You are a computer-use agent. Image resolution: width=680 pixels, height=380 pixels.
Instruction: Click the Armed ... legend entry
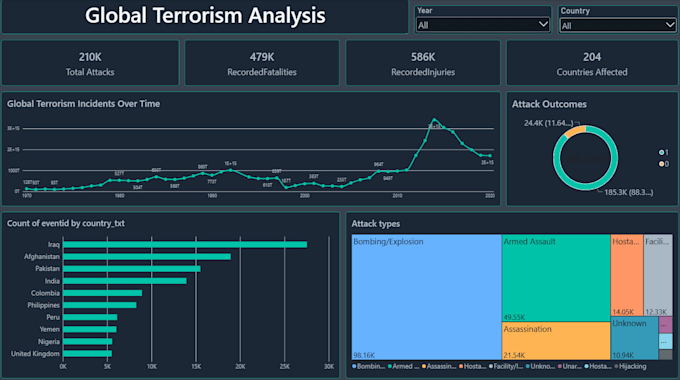(x=404, y=367)
